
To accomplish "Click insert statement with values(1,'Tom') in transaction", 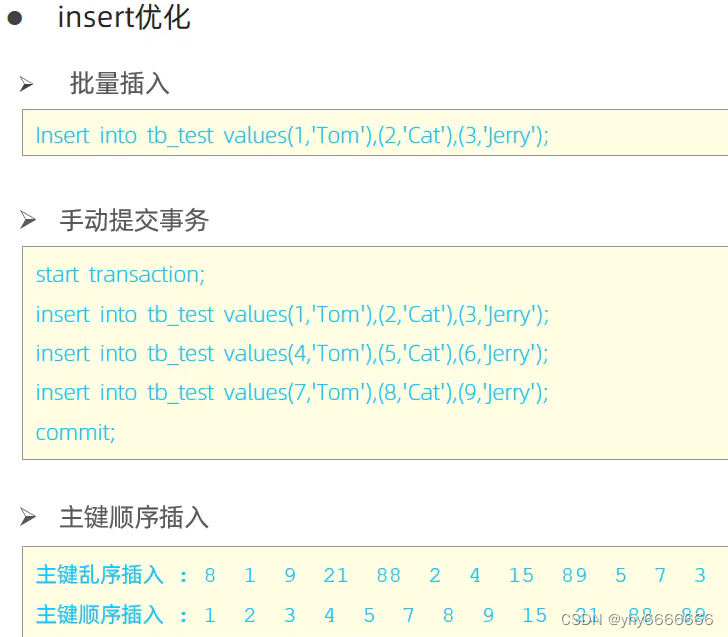I will 292,315.
